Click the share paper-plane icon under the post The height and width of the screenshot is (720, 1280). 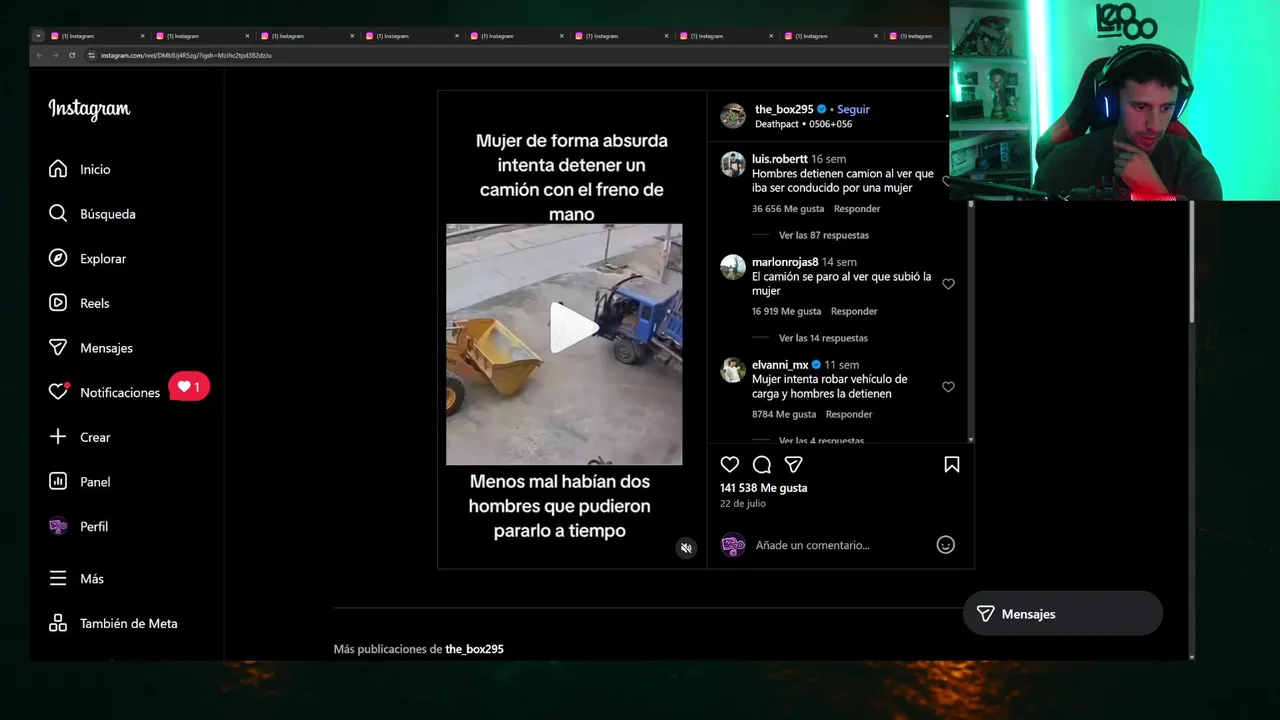point(793,464)
